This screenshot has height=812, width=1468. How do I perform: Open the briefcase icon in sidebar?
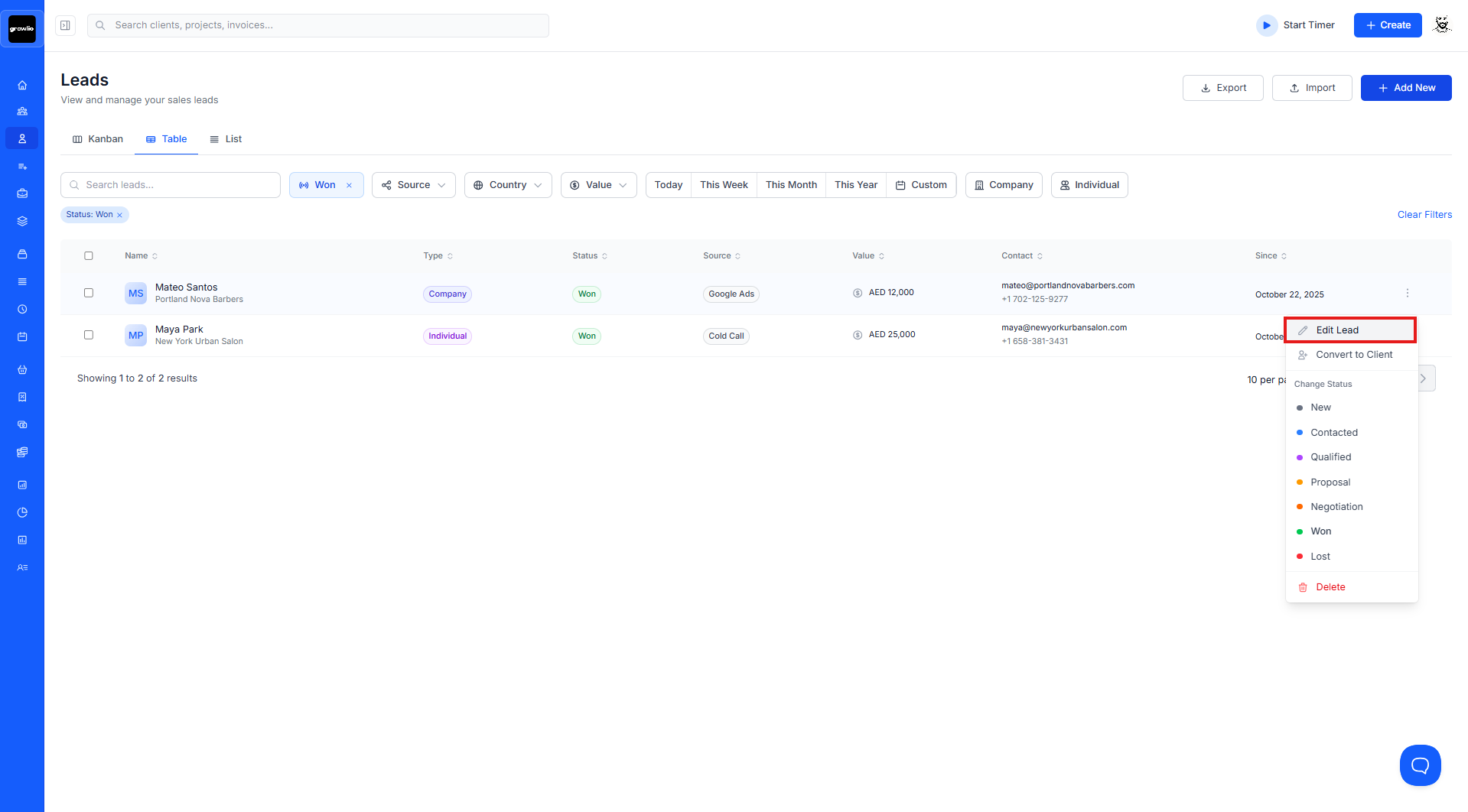[x=22, y=193]
